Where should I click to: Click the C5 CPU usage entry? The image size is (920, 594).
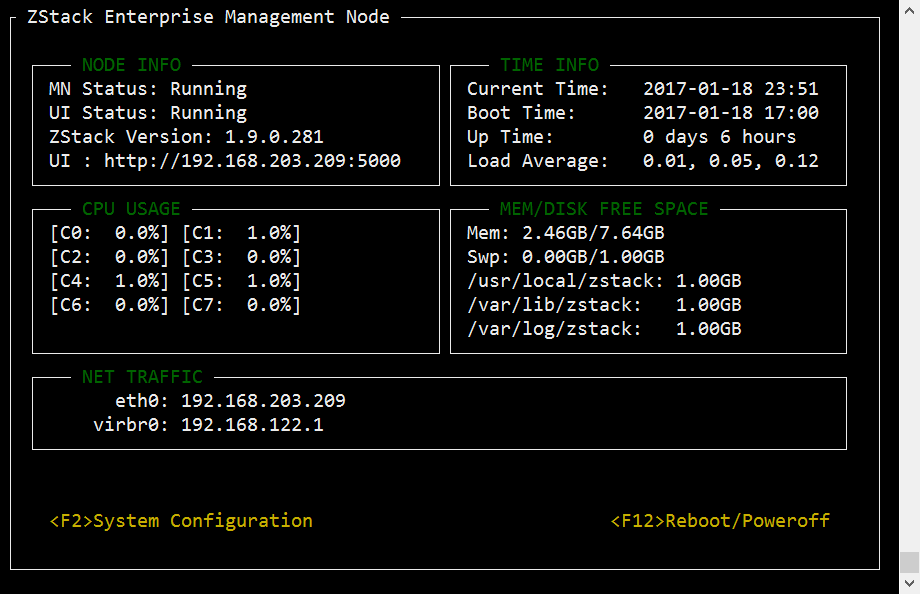tap(242, 281)
